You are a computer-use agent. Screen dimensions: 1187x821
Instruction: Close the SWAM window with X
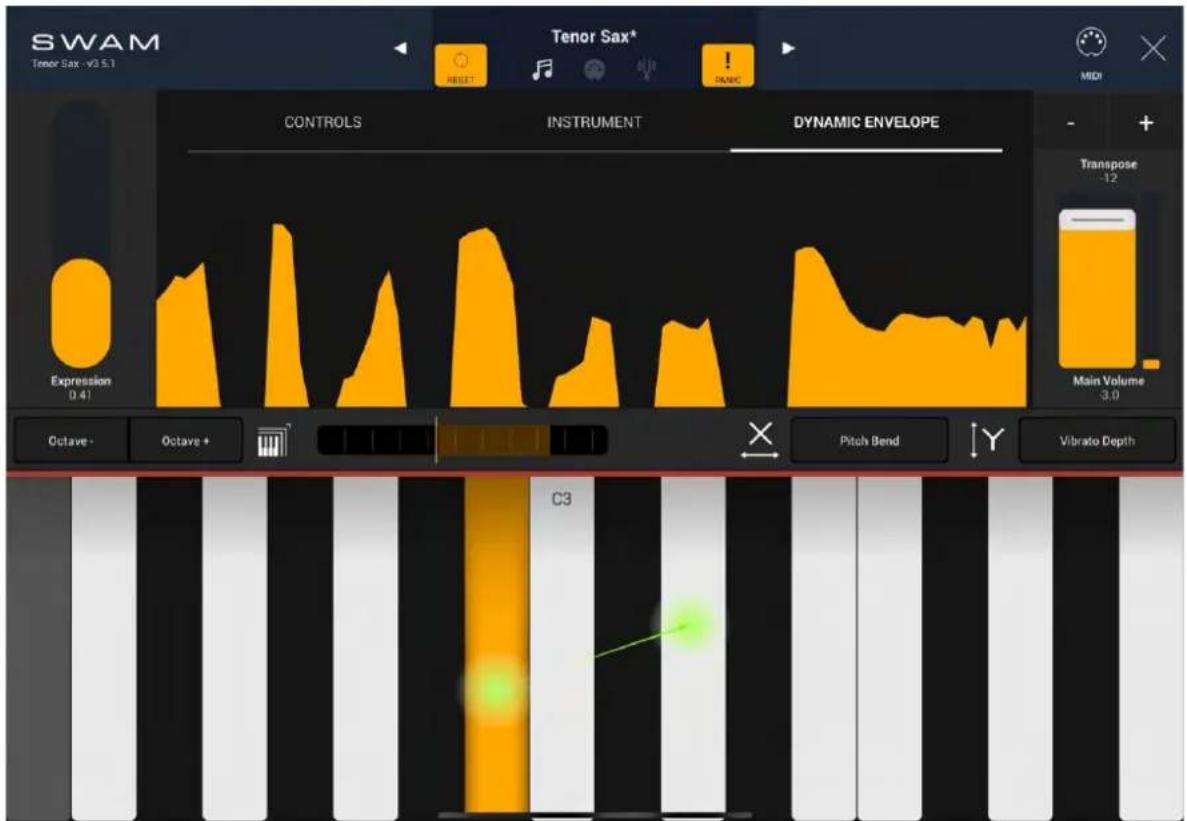(x=1153, y=49)
